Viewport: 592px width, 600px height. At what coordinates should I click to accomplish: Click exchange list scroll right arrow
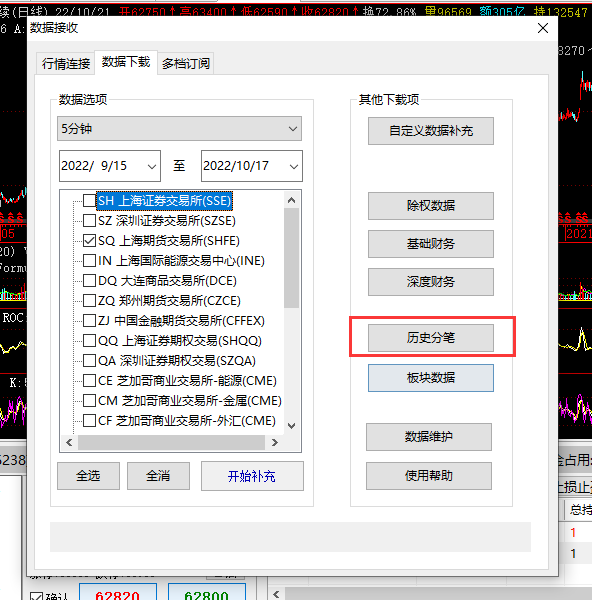coord(274,442)
